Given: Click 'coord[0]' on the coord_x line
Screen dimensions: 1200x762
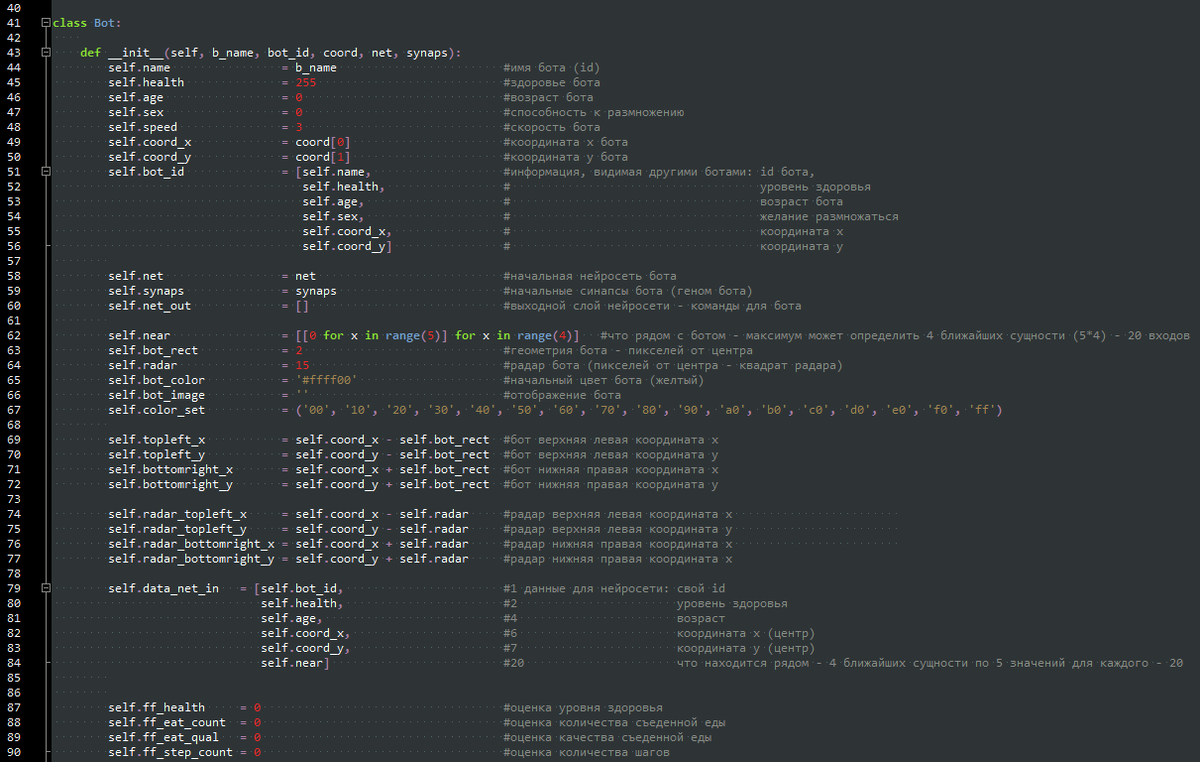Looking at the screenshot, I should [323, 142].
